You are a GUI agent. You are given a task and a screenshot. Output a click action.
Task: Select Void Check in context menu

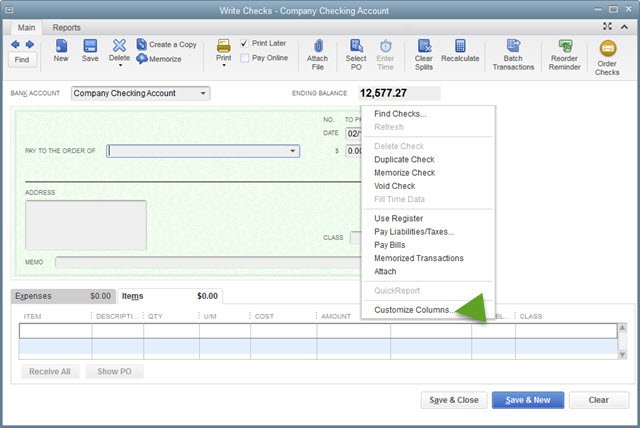click(x=394, y=186)
